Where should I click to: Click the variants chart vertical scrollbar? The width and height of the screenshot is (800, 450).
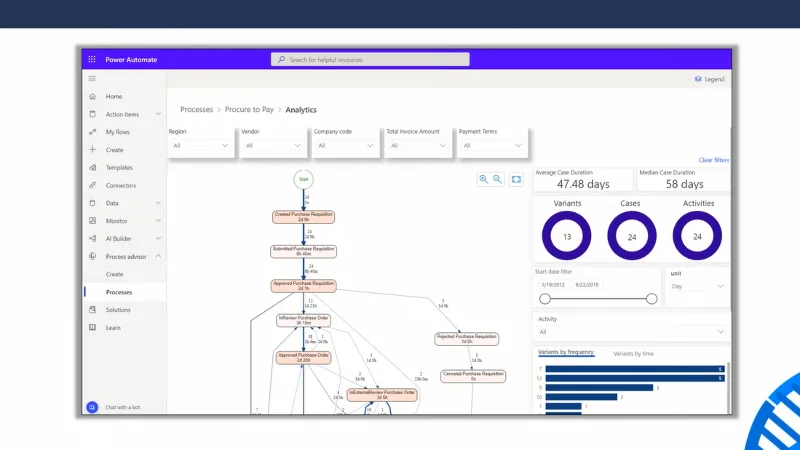tap(728, 388)
